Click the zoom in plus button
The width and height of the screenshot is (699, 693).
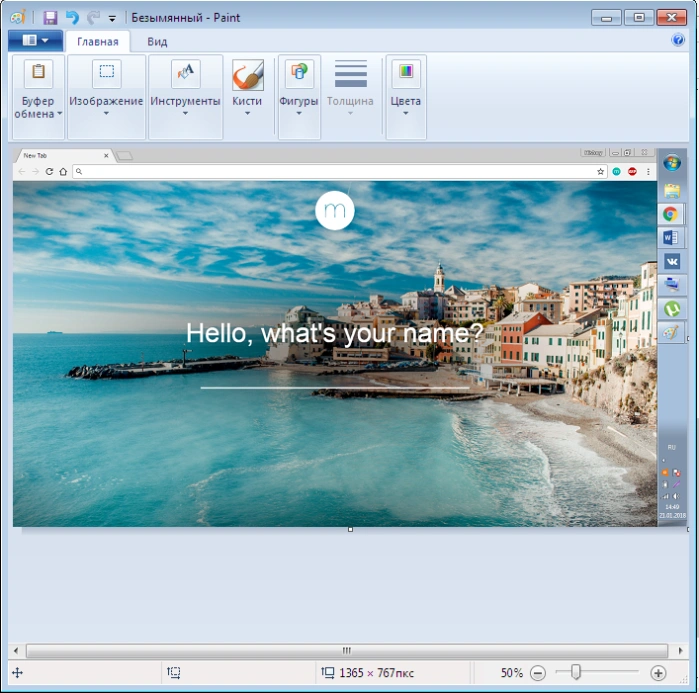point(658,673)
